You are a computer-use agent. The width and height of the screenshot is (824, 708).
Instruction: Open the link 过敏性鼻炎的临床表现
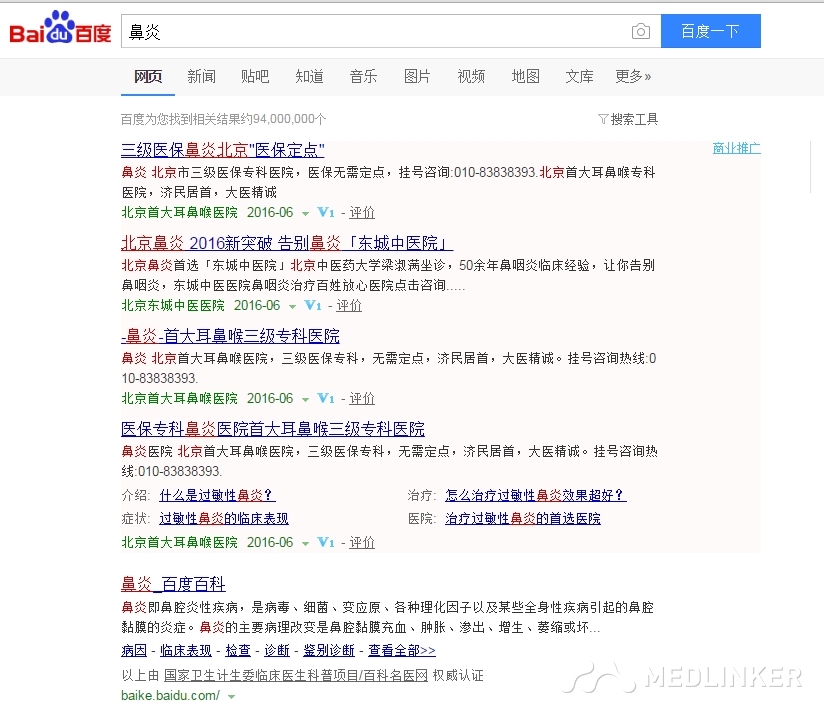click(224, 519)
